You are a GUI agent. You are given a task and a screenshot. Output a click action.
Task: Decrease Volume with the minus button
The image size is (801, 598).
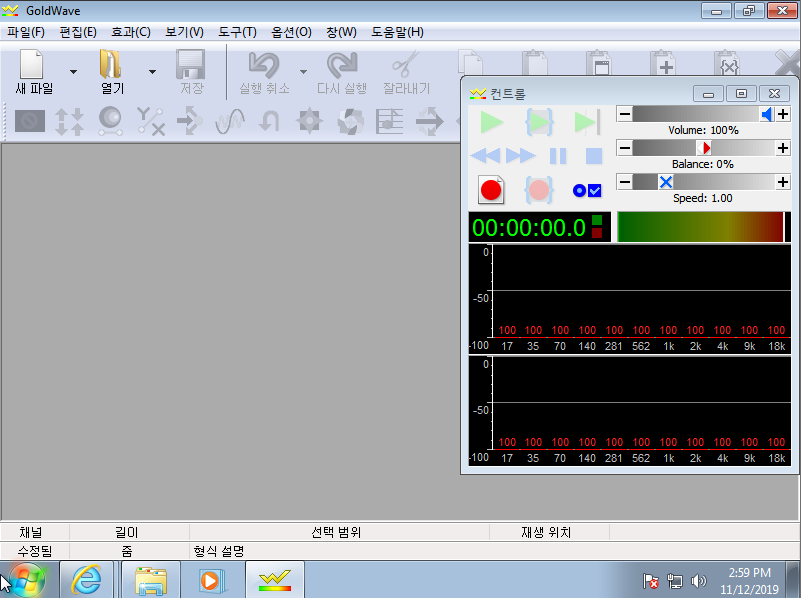[624, 114]
